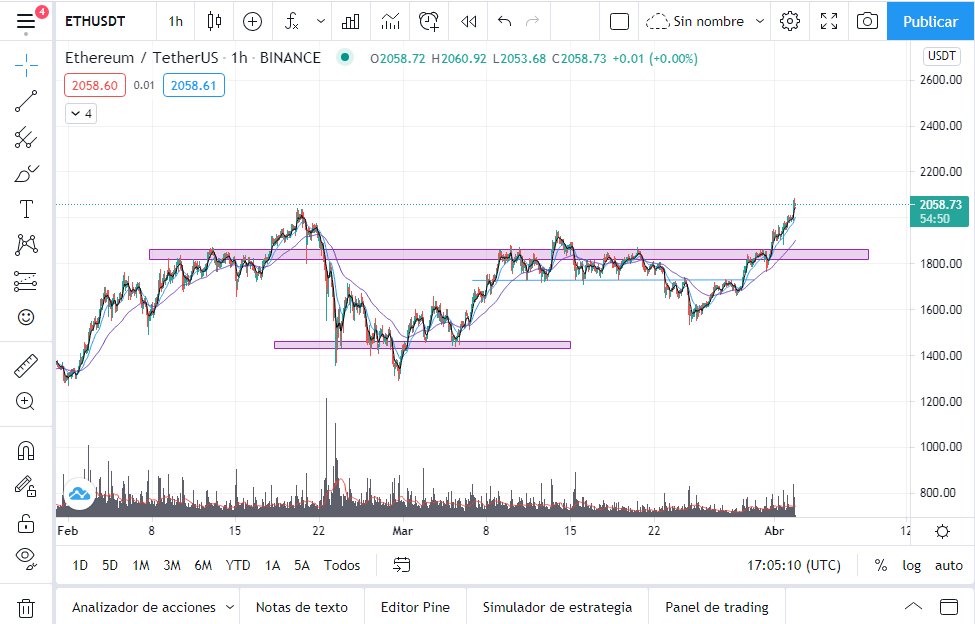Select the Todos date range
The image size is (975, 624).
pos(342,565)
